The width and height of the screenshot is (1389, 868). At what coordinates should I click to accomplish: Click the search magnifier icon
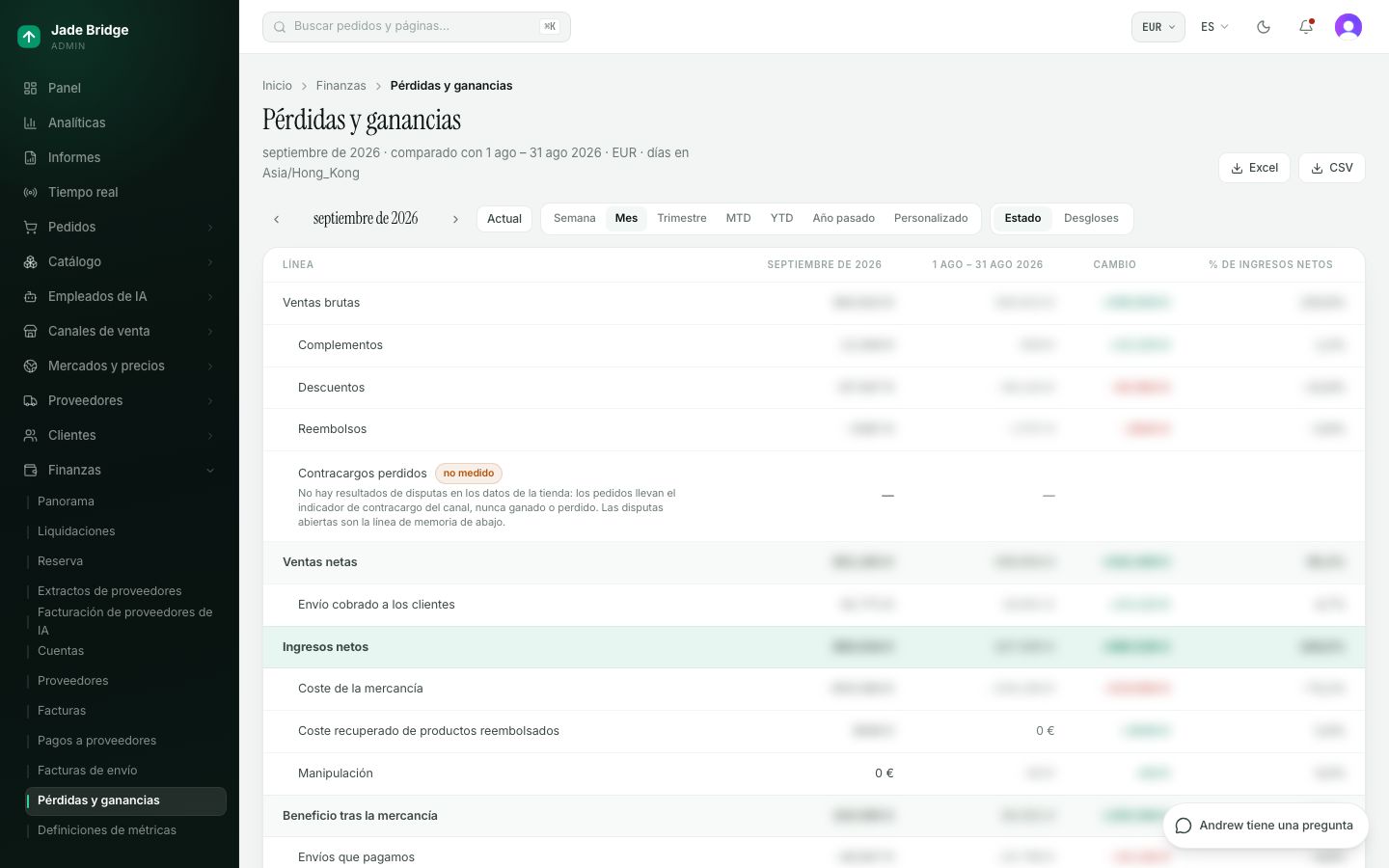tap(280, 27)
